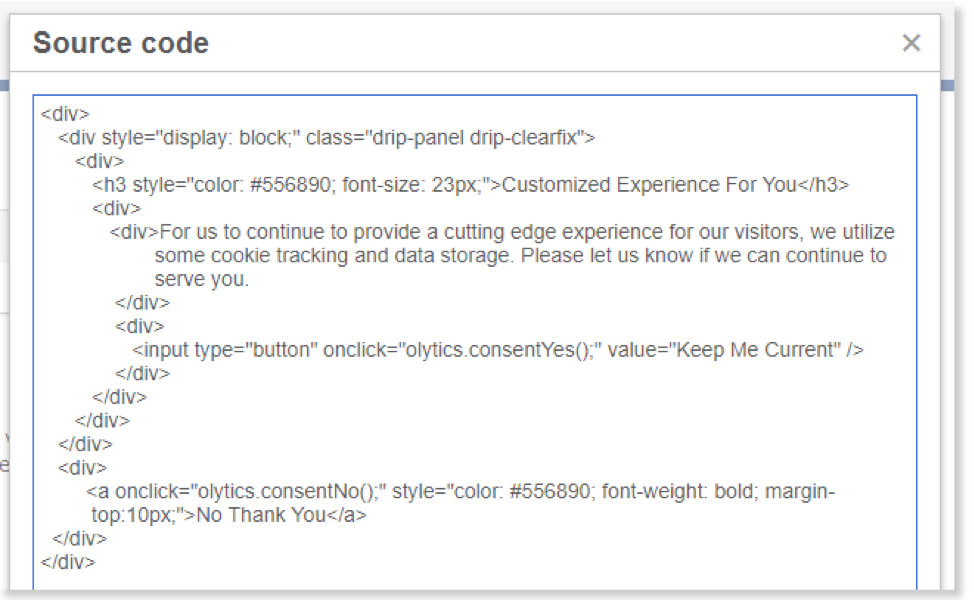974x600 pixels.
Task: Place cursor after 'serve you.' text
Action: [250, 279]
